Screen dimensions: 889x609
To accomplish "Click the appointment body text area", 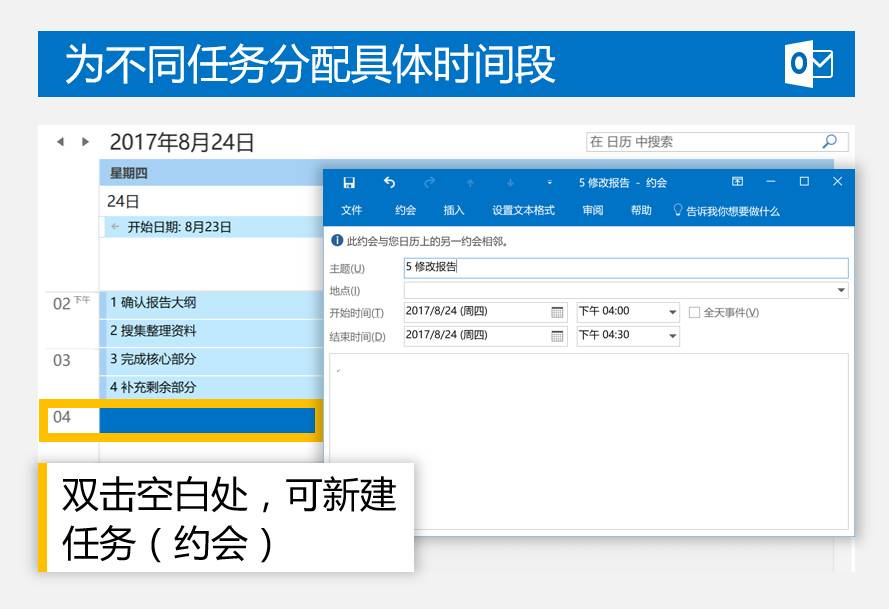I will (x=589, y=441).
